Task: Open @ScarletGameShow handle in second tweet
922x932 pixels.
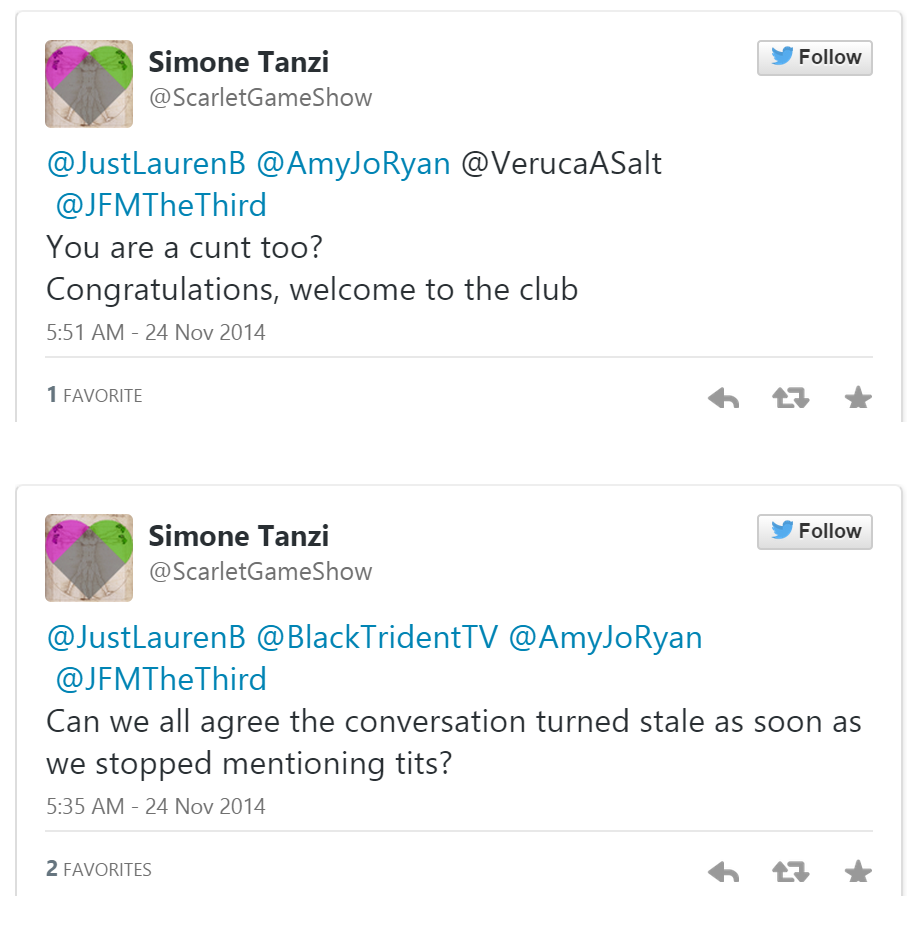Action: (x=260, y=572)
